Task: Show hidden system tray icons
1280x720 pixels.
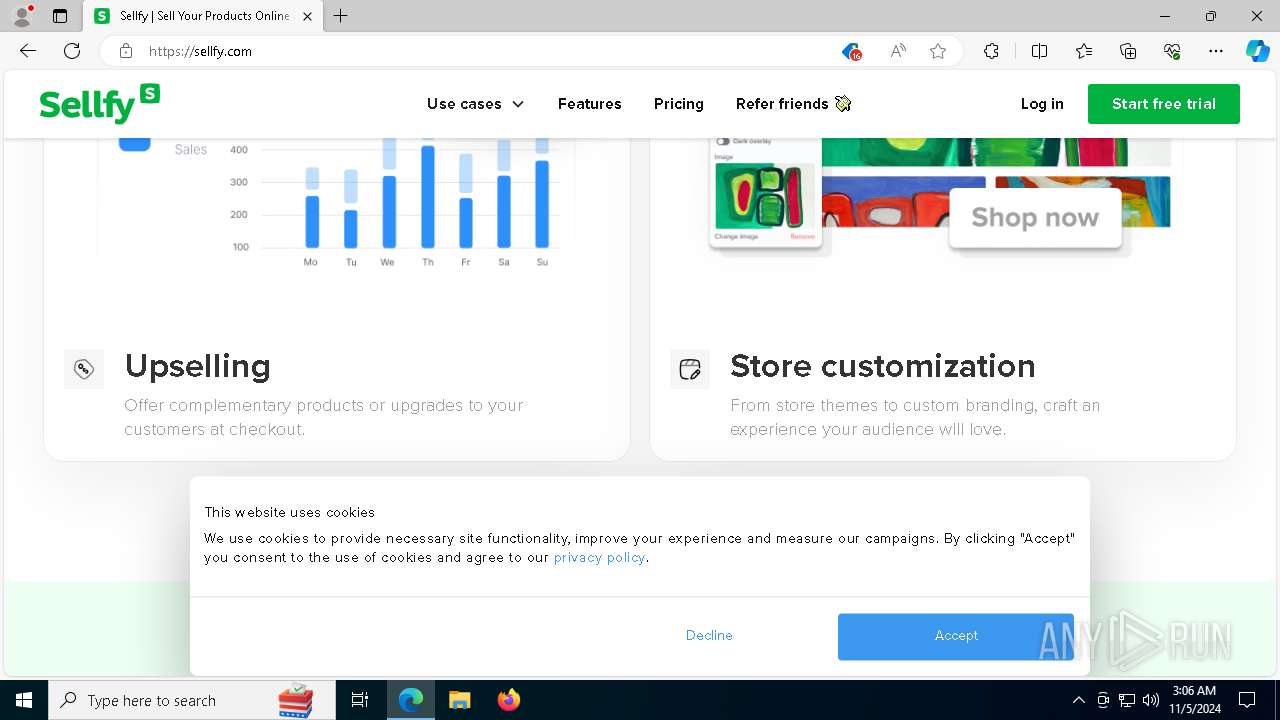Action: 1078,700
